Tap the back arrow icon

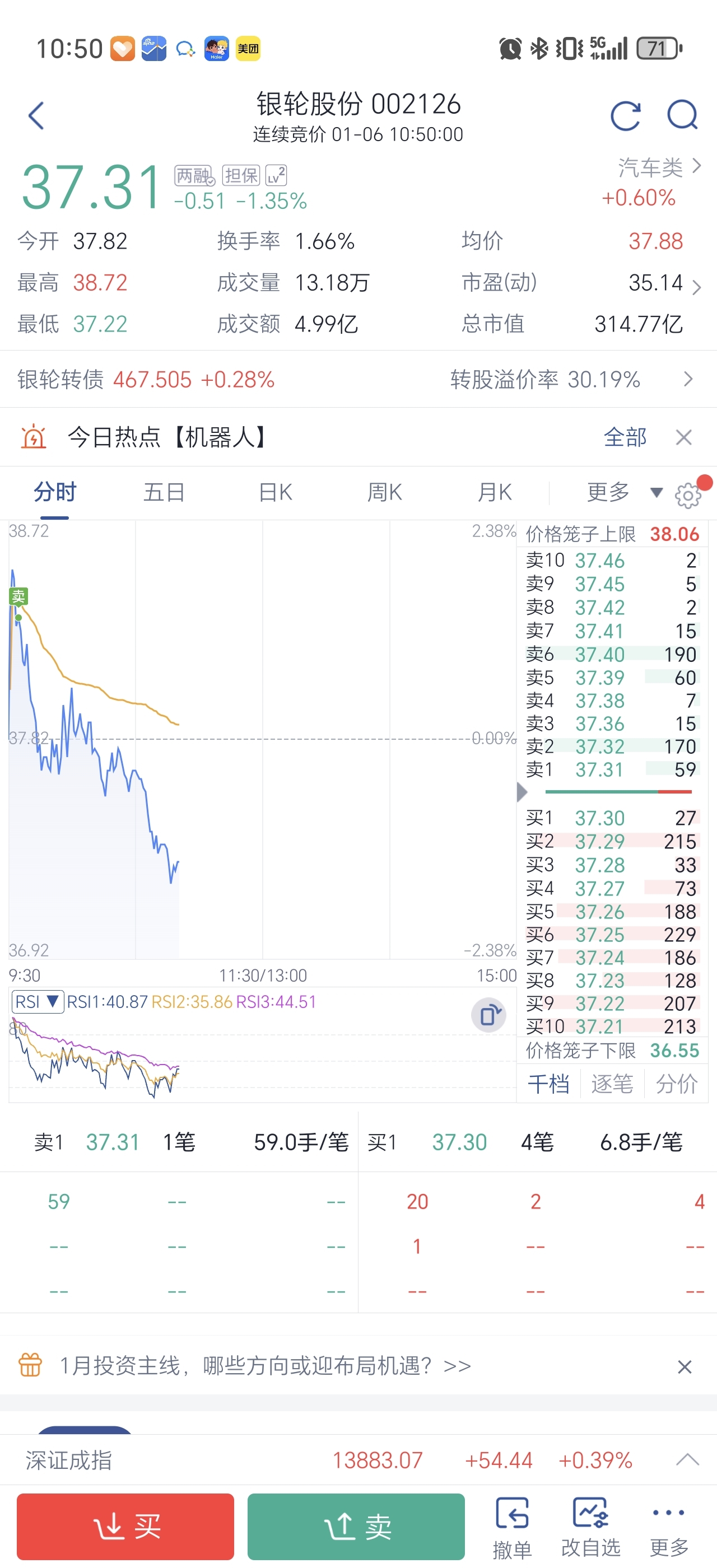(x=36, y=116)
